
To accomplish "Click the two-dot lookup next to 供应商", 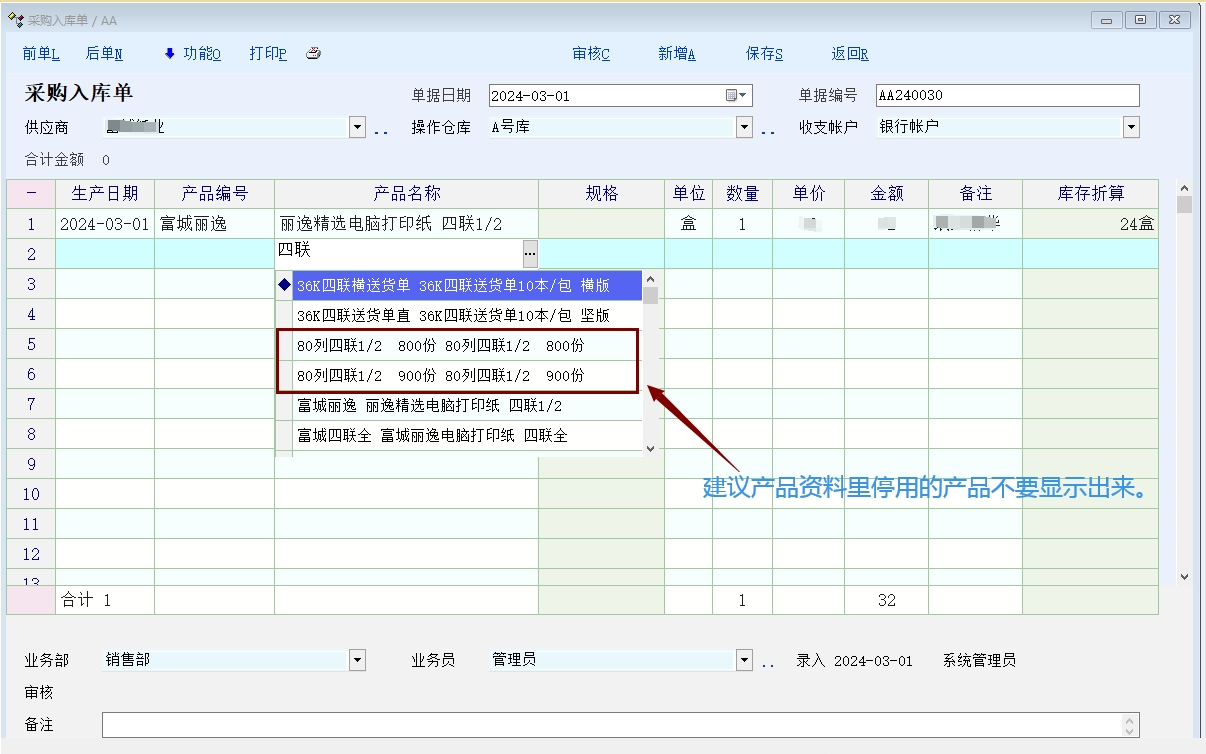I will (x=381, y=129).
